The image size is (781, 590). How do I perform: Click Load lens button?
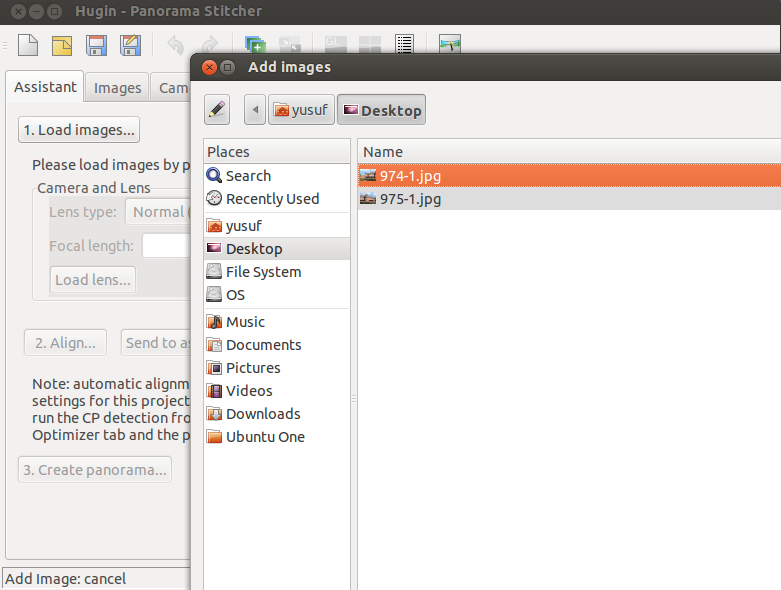pos(93,280)
